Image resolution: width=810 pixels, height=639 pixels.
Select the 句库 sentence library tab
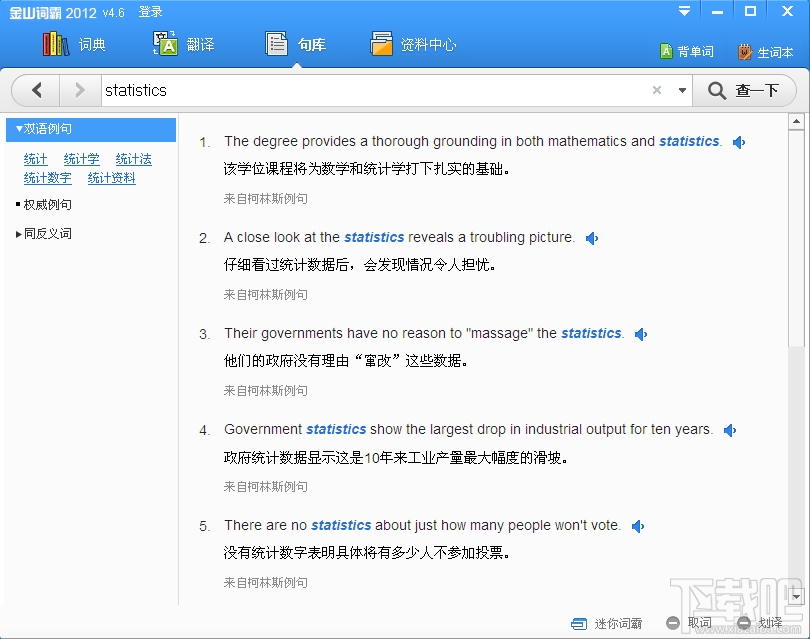tap(295, 44)
